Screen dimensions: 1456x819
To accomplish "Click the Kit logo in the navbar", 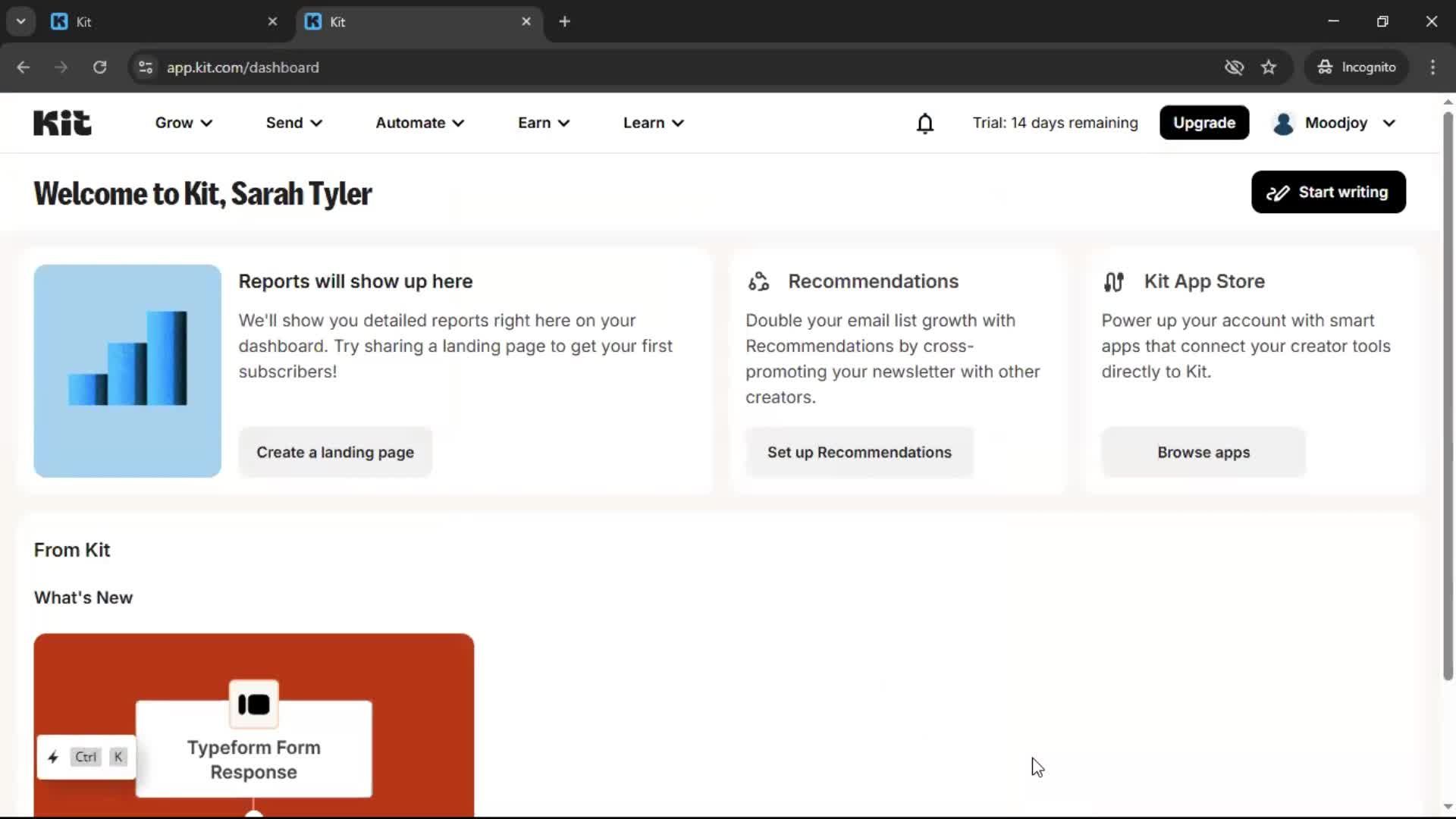I will click(61, 122).
